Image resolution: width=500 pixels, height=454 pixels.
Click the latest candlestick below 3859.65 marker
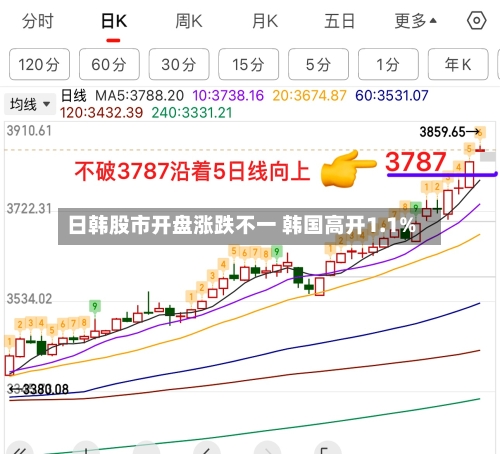(x=480, y=149)
